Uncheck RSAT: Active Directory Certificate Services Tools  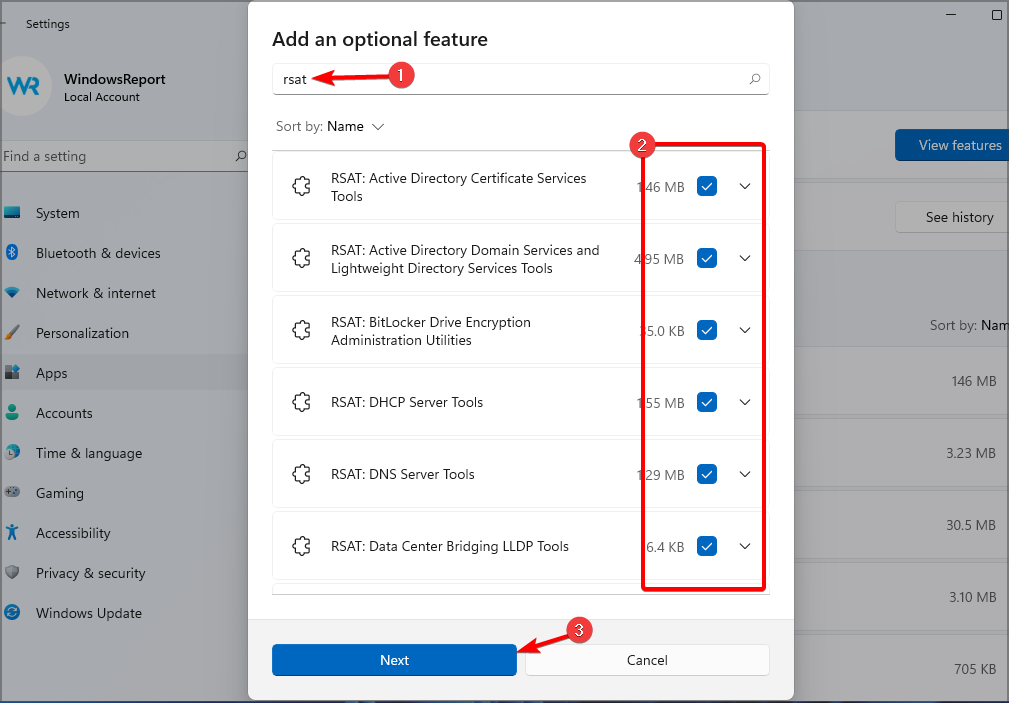(x=707, y=186)
